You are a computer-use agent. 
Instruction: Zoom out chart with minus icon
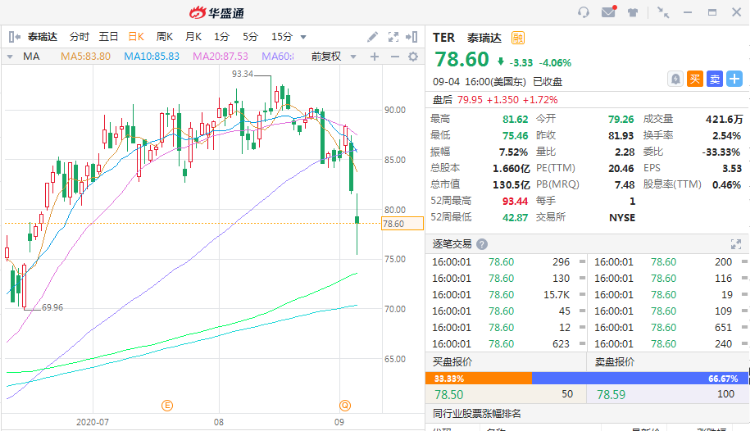click(x=395, y=57)
